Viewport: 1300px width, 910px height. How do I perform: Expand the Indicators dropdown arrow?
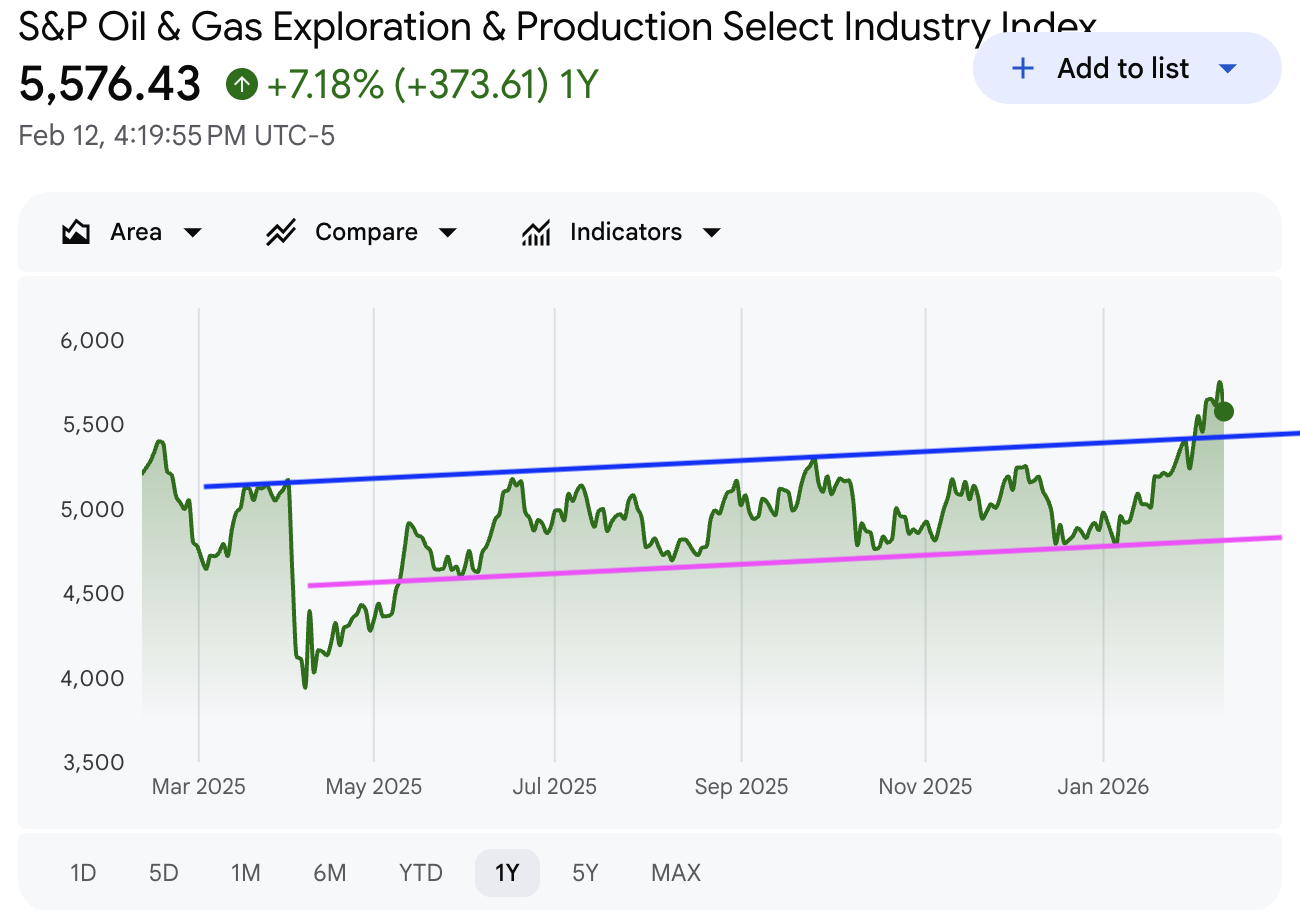click(x=712, y=233)
